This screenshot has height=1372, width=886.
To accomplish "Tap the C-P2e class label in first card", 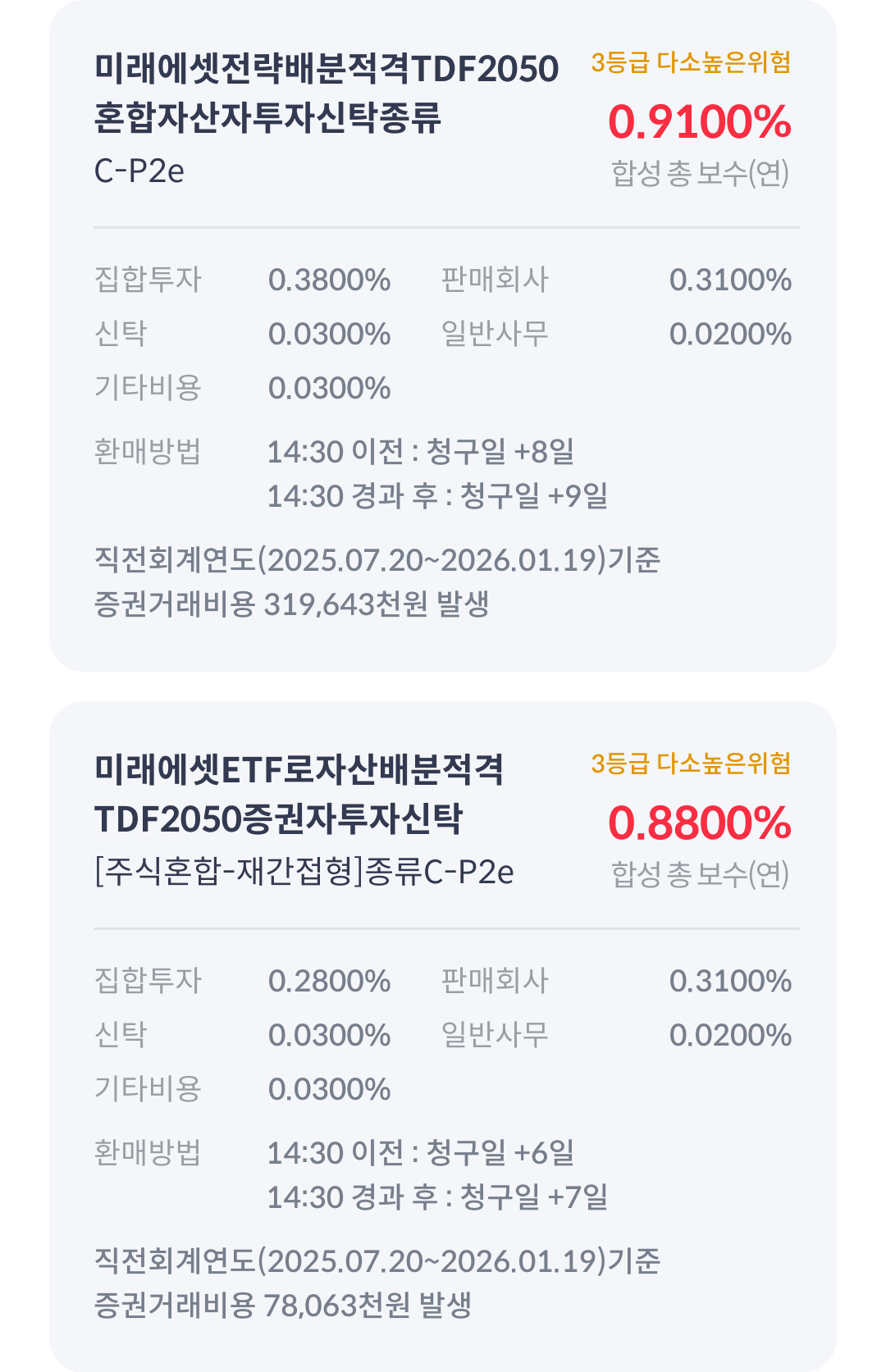I will click(x=139, y=171).
